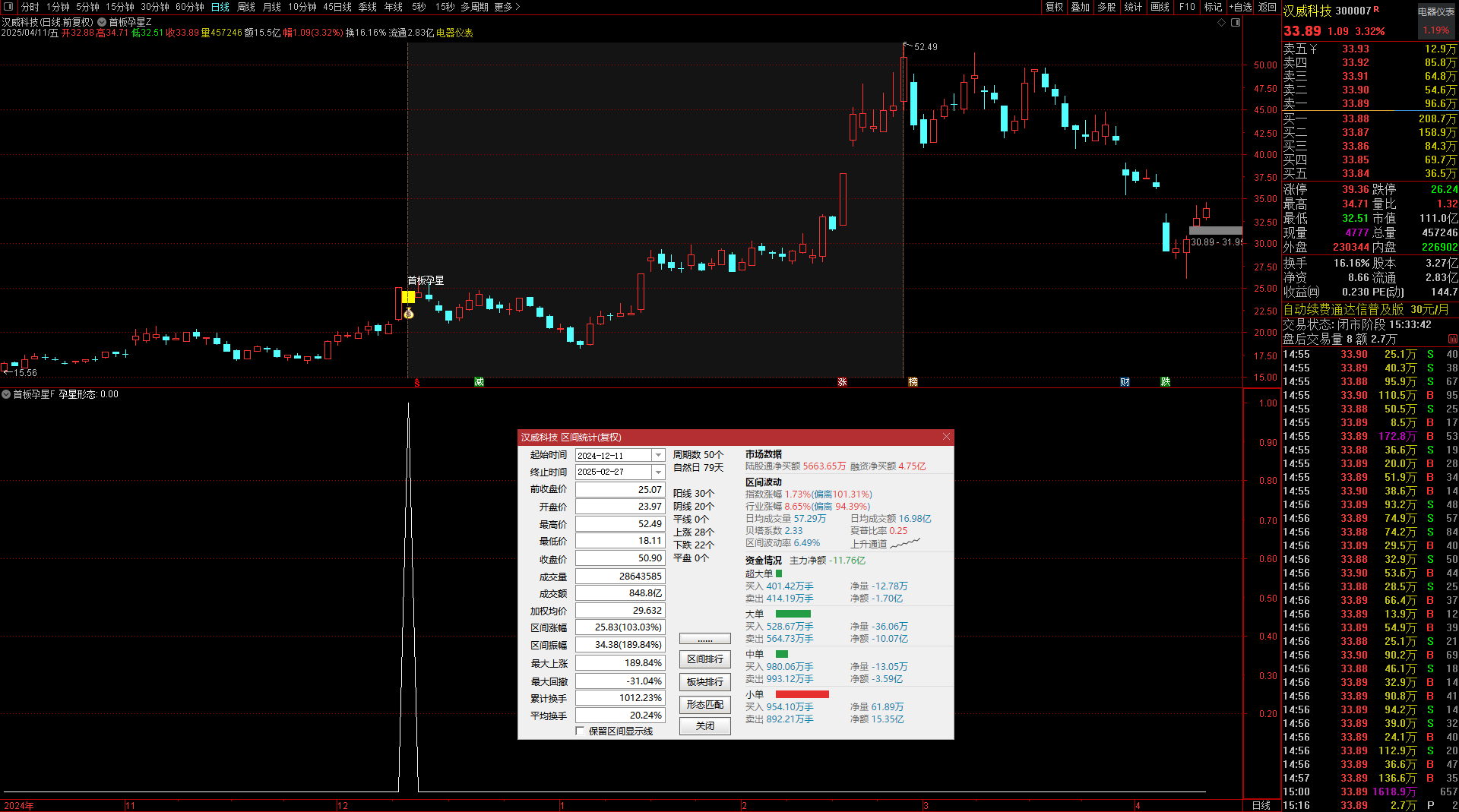Viewport: 1459px width, 812px height.
Task: Click the 形态匹配 button
Action: 705,705
